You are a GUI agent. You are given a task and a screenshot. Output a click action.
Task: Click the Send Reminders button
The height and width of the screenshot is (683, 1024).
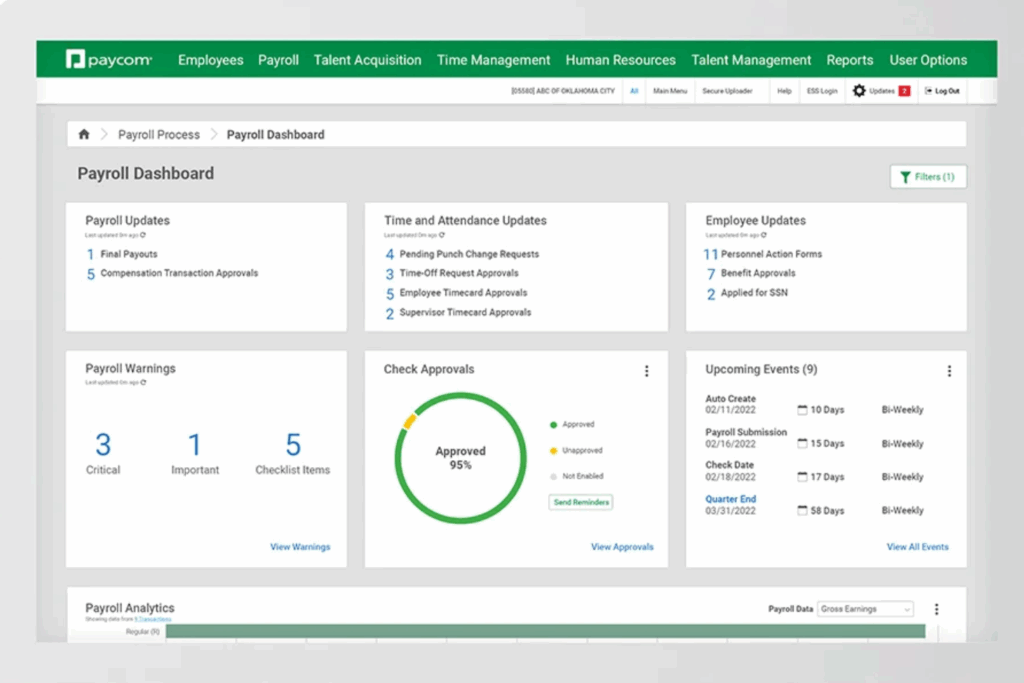[581, 502]
